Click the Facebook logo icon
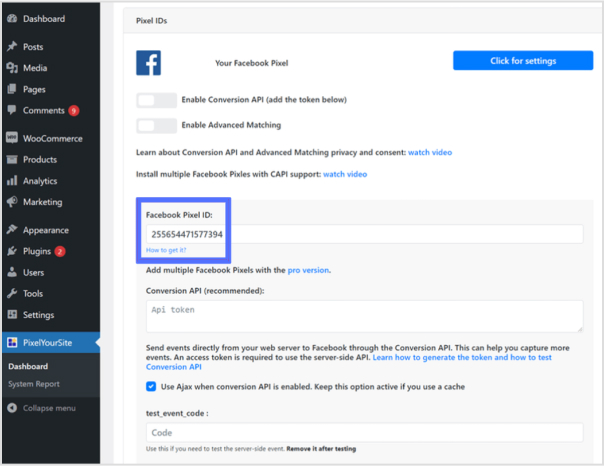Screen dimensions: 604x466 [148, 63]
